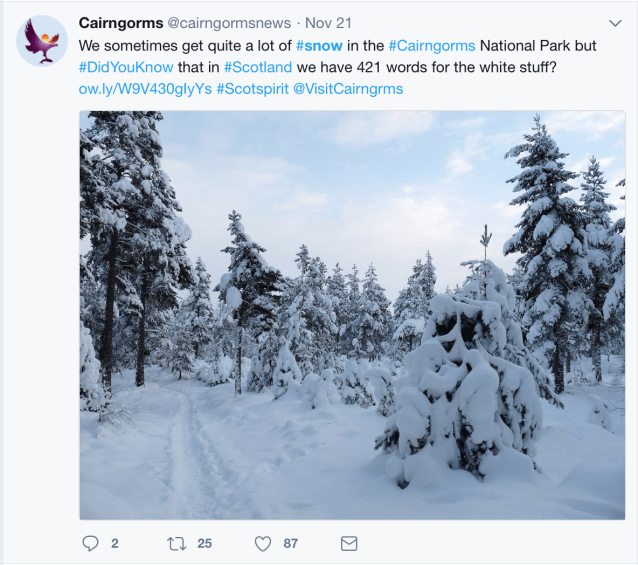Click the reply speech bubble icon
Viewport: 638px width, 565px height.
pyautogui.click(x=90, y=543)
